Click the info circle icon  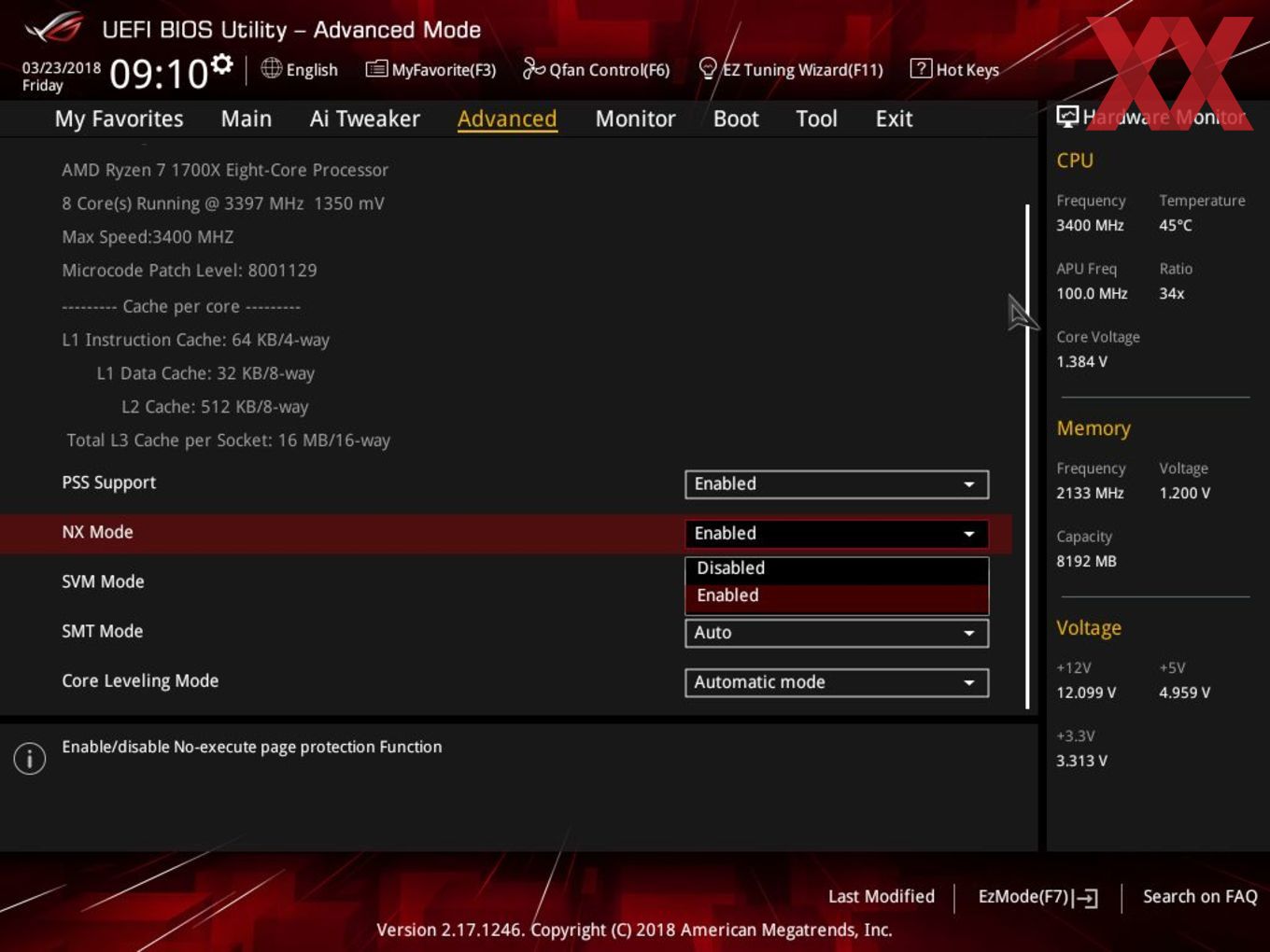pos(30,758)
